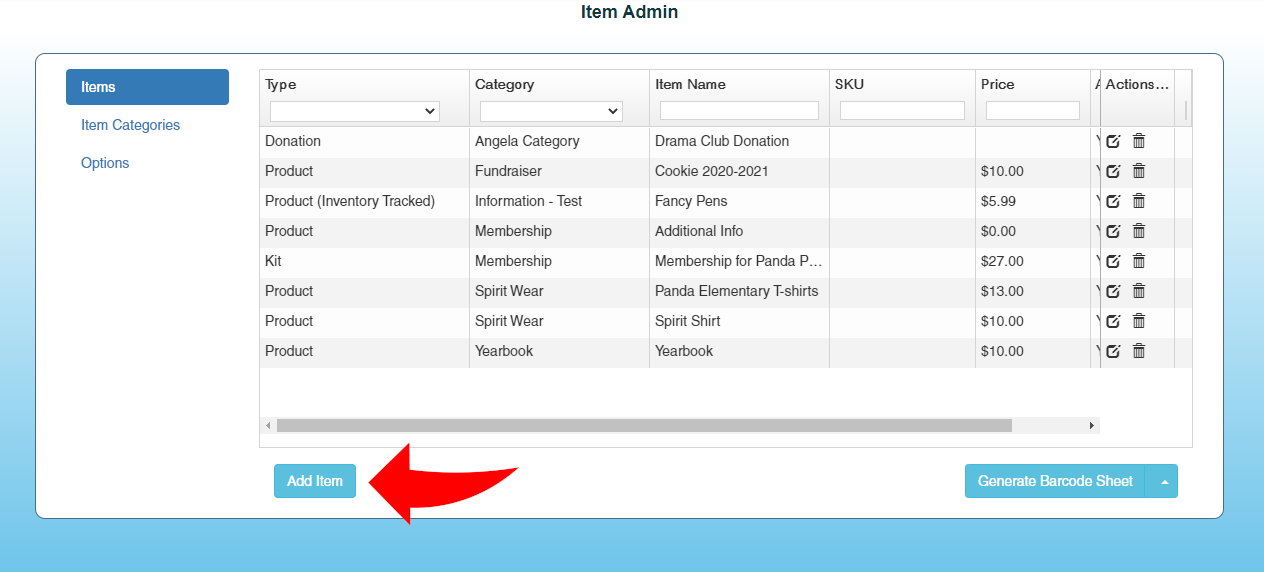Delete the Cookie 2020-2021 item
The width and height of the screenshot is (1264, 572).
pos(1138,171)
